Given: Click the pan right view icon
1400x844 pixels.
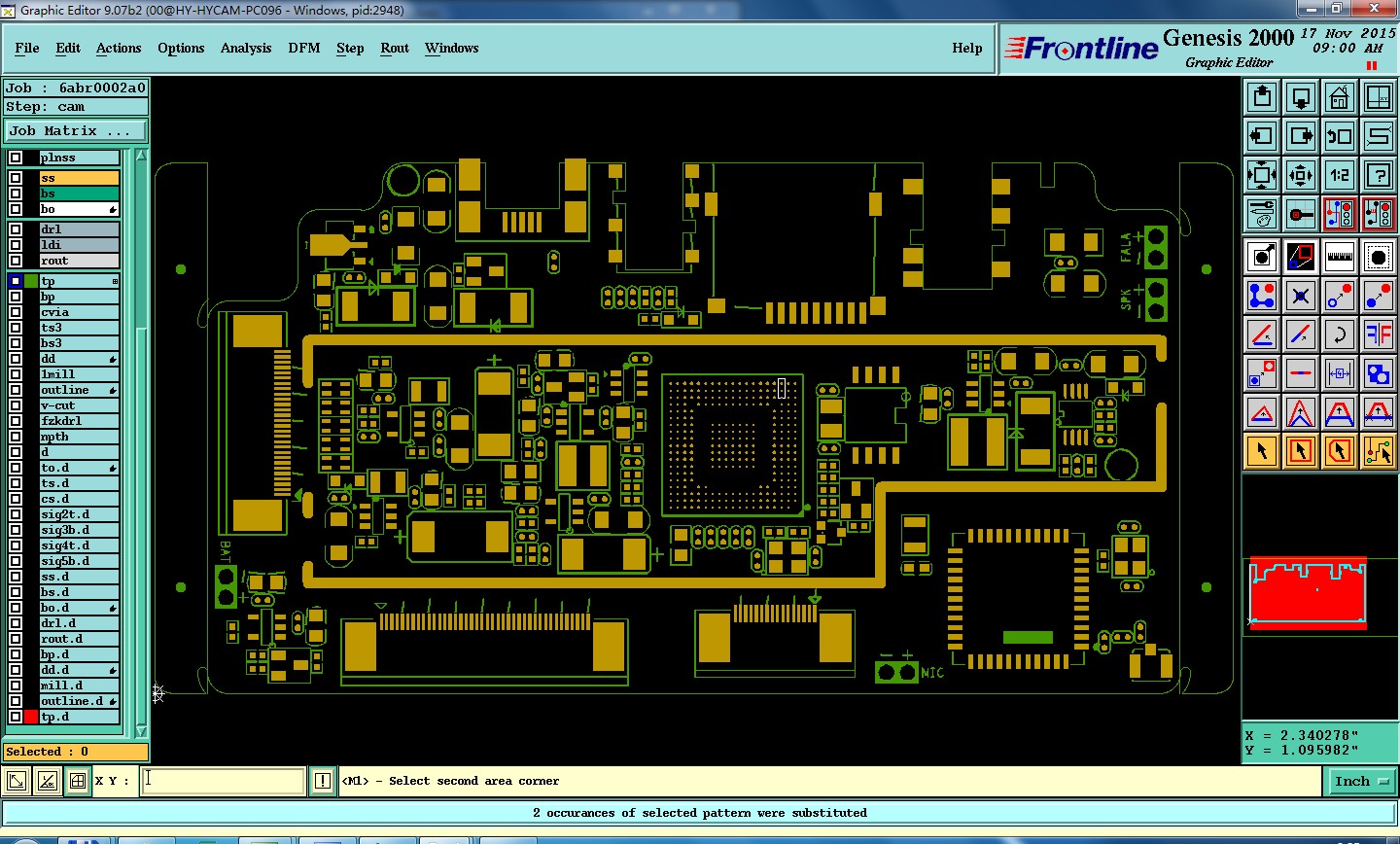Looking at the screenshot, I should click(1301, 135).
